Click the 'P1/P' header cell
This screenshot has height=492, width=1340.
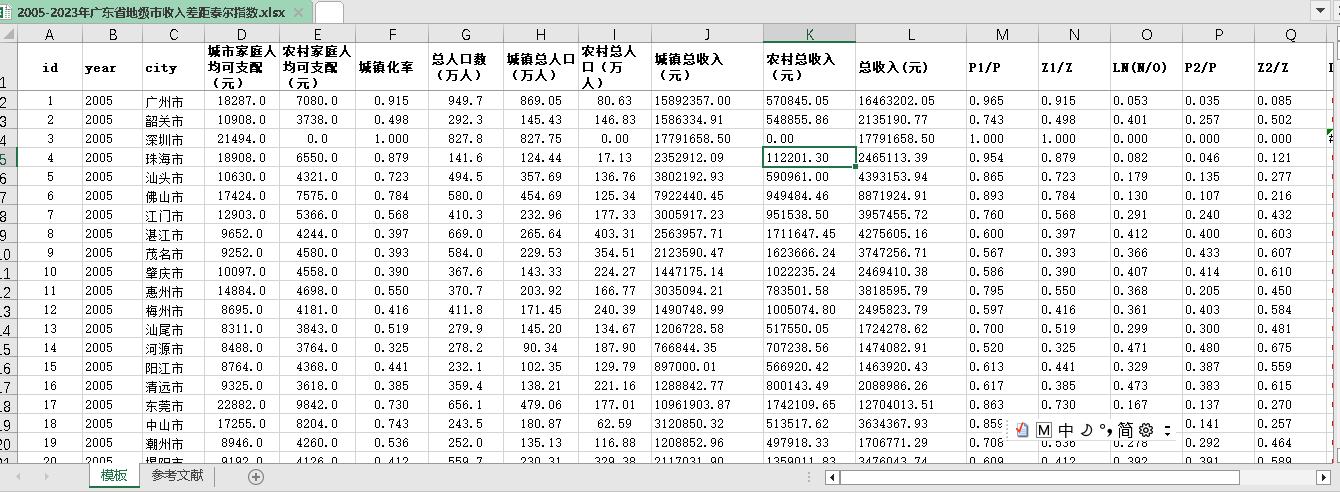[x=1002, y=68]
